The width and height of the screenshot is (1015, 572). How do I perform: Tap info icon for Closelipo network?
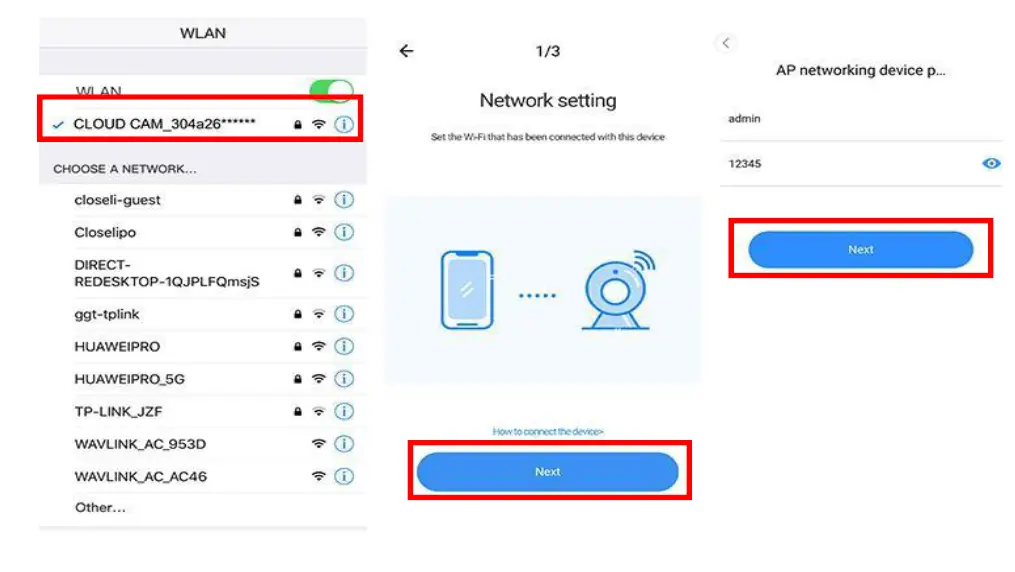(x=344, y=232)
